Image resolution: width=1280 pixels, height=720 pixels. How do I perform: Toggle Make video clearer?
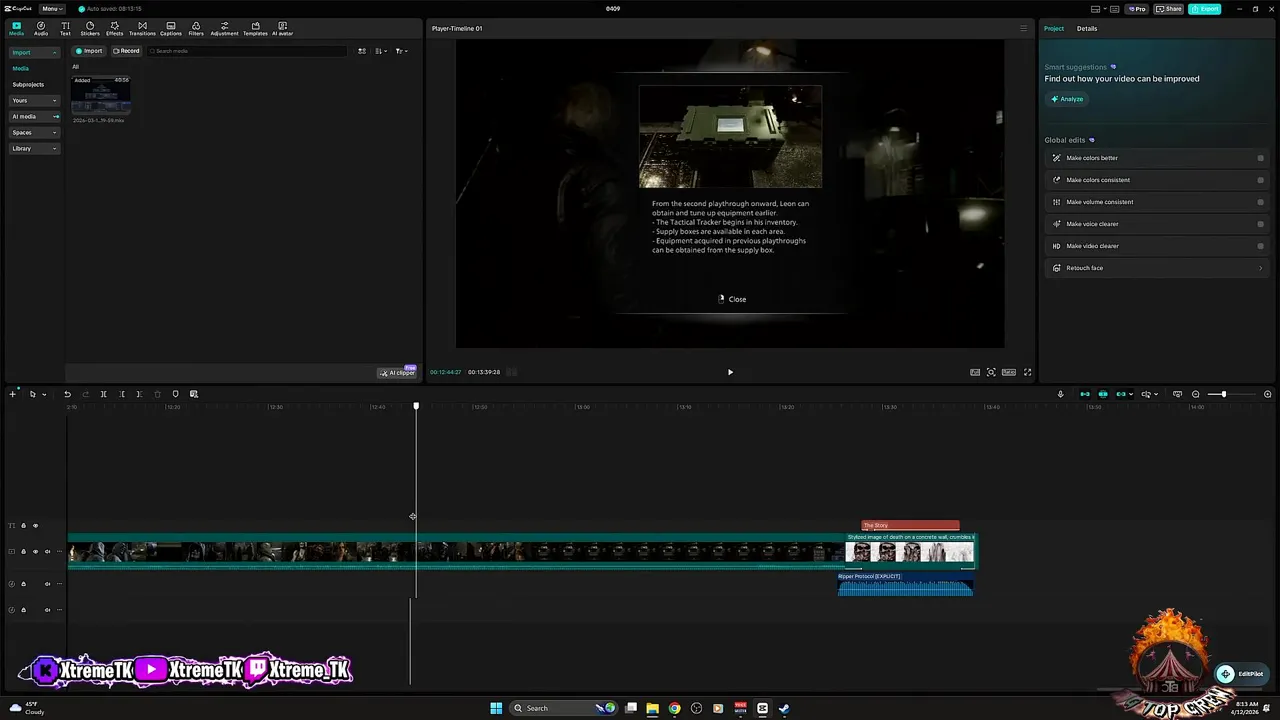pyautogui.click(x=1260, y=246)
